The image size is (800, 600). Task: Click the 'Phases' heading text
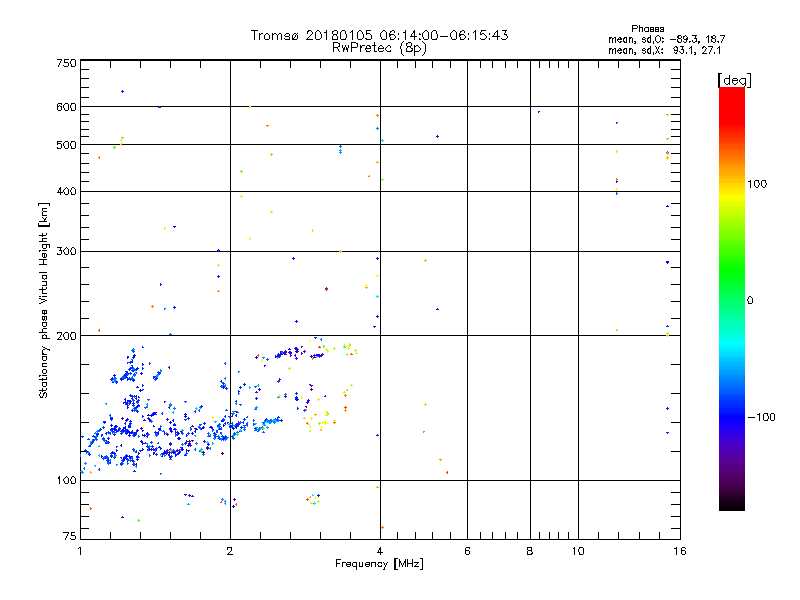pos(647,29)
